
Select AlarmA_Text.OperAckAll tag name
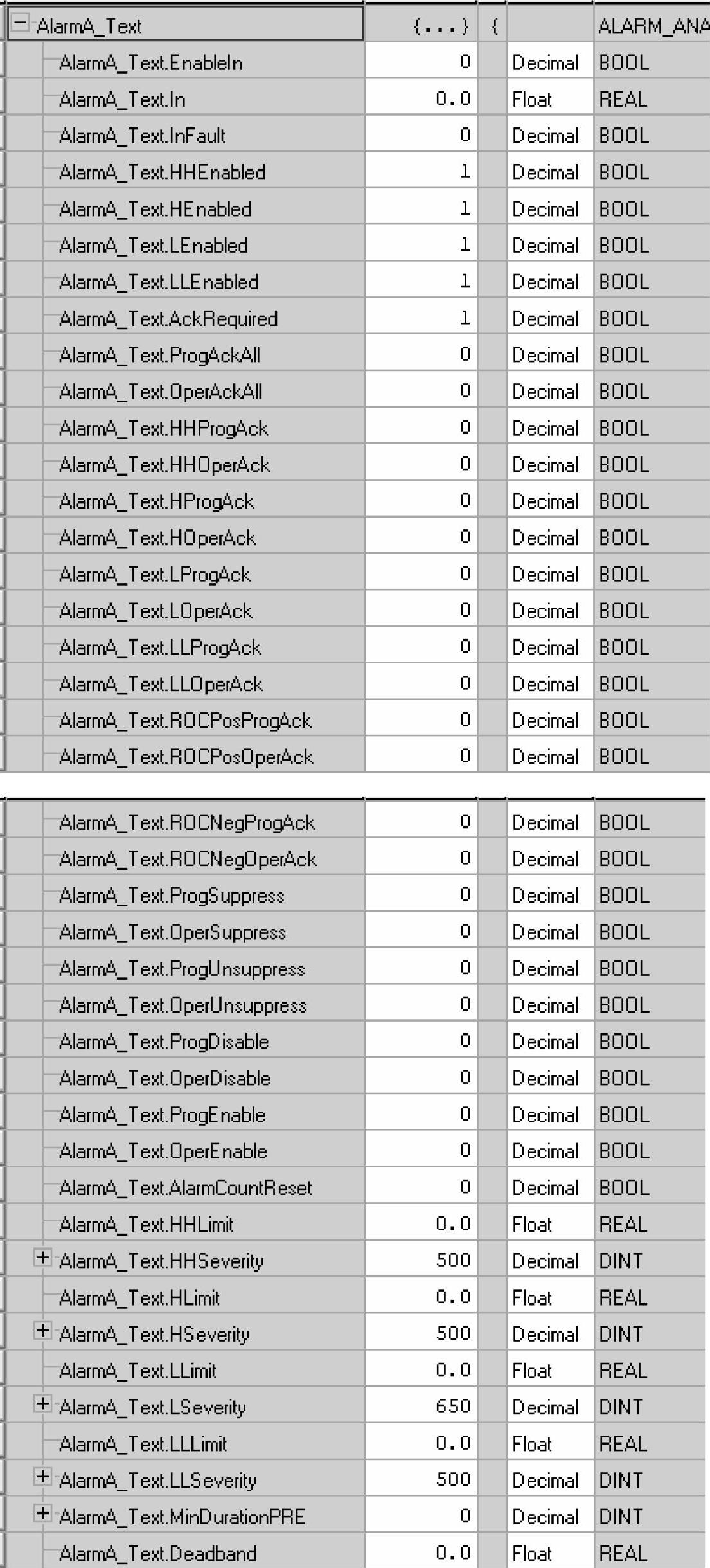(x=161, y=392)
